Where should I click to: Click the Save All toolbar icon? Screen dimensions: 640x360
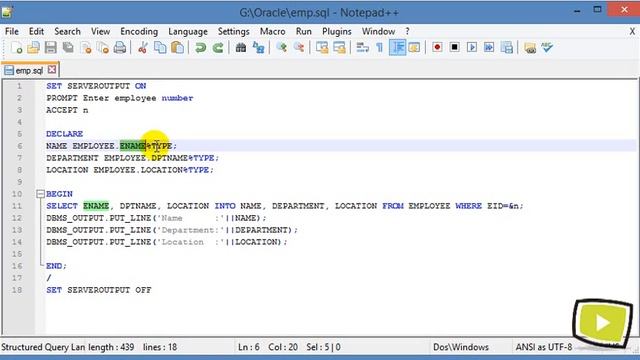click(x=68, y=48)
